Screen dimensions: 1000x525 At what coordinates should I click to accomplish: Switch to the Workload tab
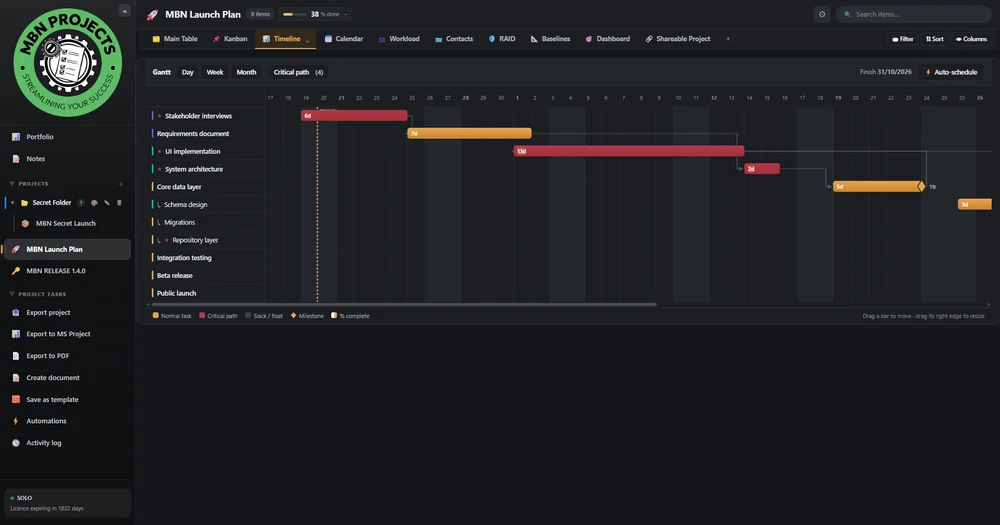(399, 39)
